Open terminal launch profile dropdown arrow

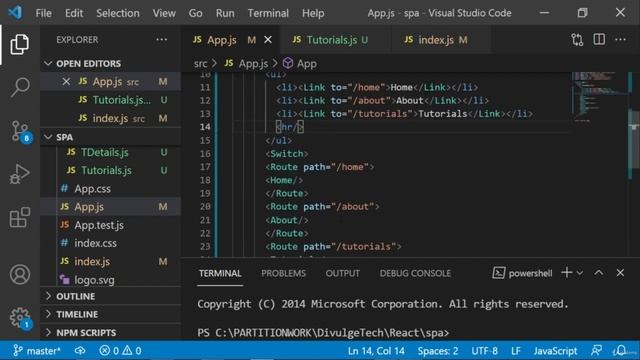pyautogui.click(x=580, y=273)
